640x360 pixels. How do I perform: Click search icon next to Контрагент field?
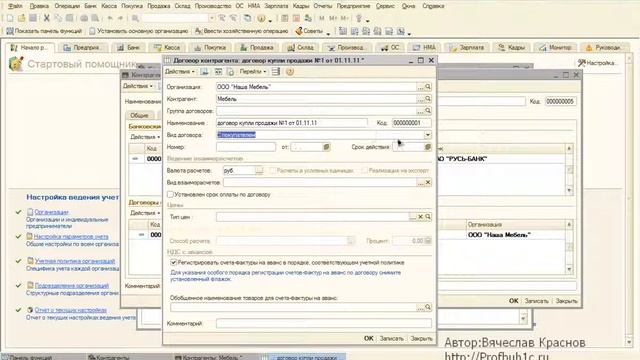428,99
